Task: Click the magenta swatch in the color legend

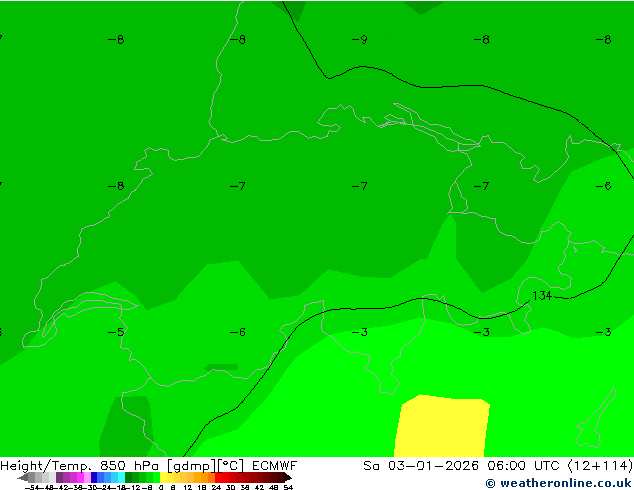Action: pyautogui.click(x=80, y=477)
